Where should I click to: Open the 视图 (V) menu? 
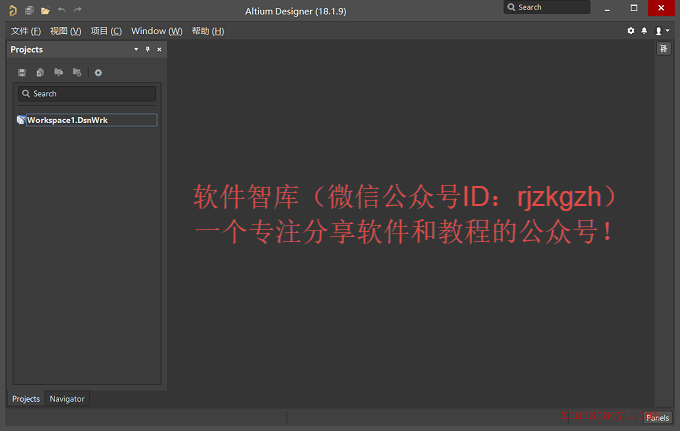click(65, 31)
